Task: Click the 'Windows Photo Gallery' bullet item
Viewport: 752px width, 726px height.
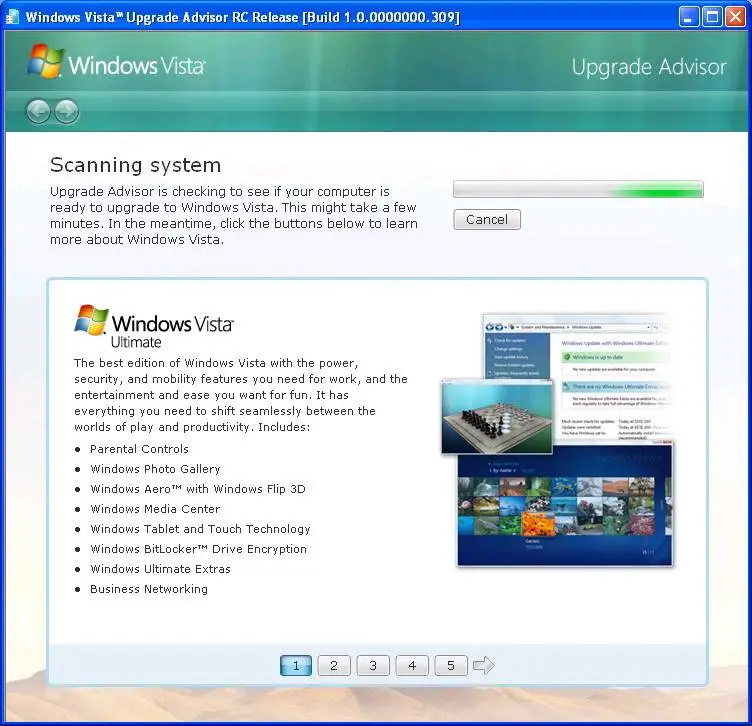Action: click(x=155, y=469)
